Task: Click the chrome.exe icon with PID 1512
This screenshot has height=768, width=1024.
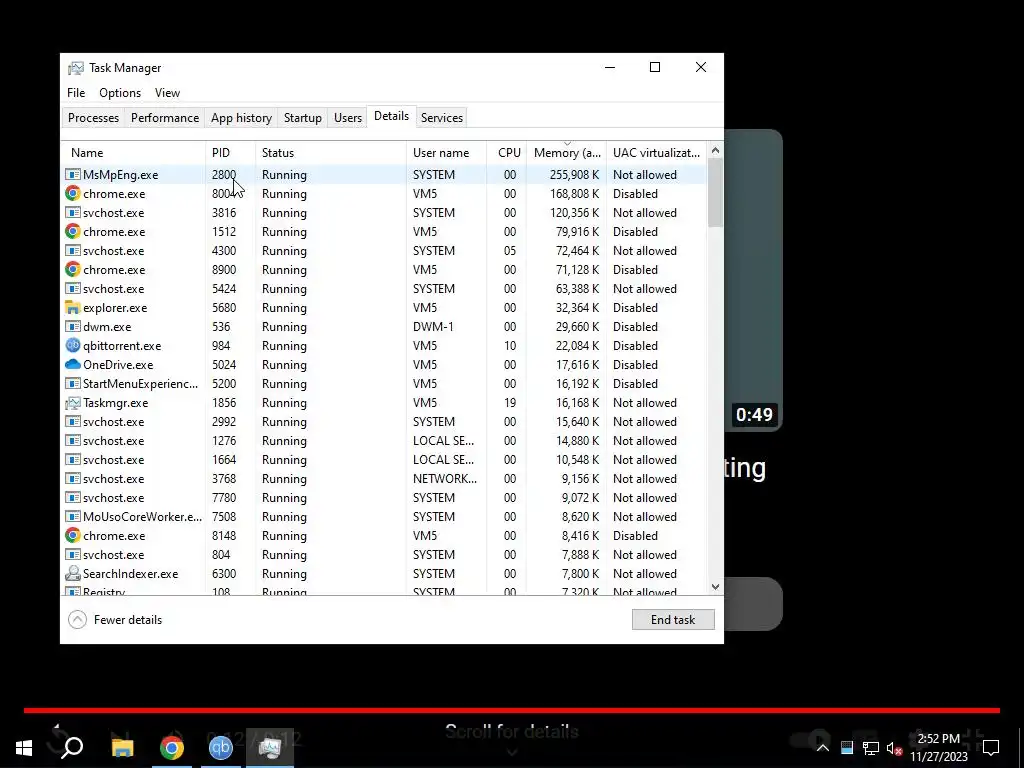Action: coord(72,231)
